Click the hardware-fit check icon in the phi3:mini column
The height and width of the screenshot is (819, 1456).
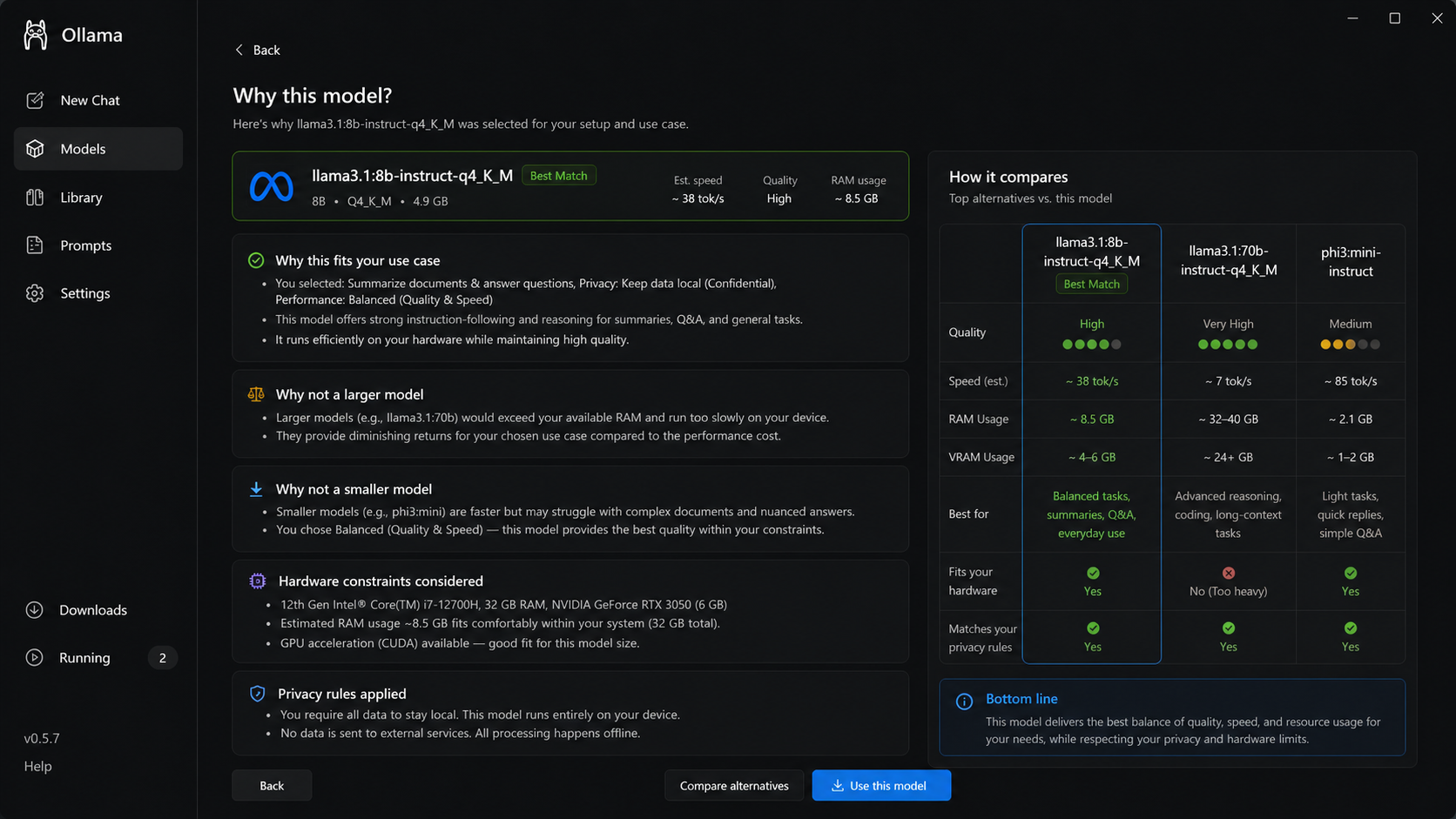[x=1351, y=573]
